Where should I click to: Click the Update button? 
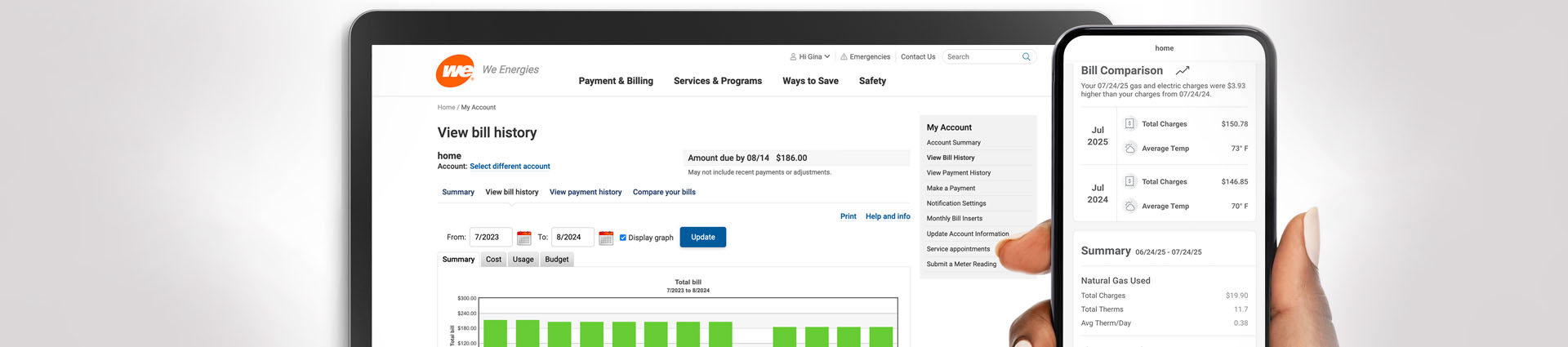703,237
